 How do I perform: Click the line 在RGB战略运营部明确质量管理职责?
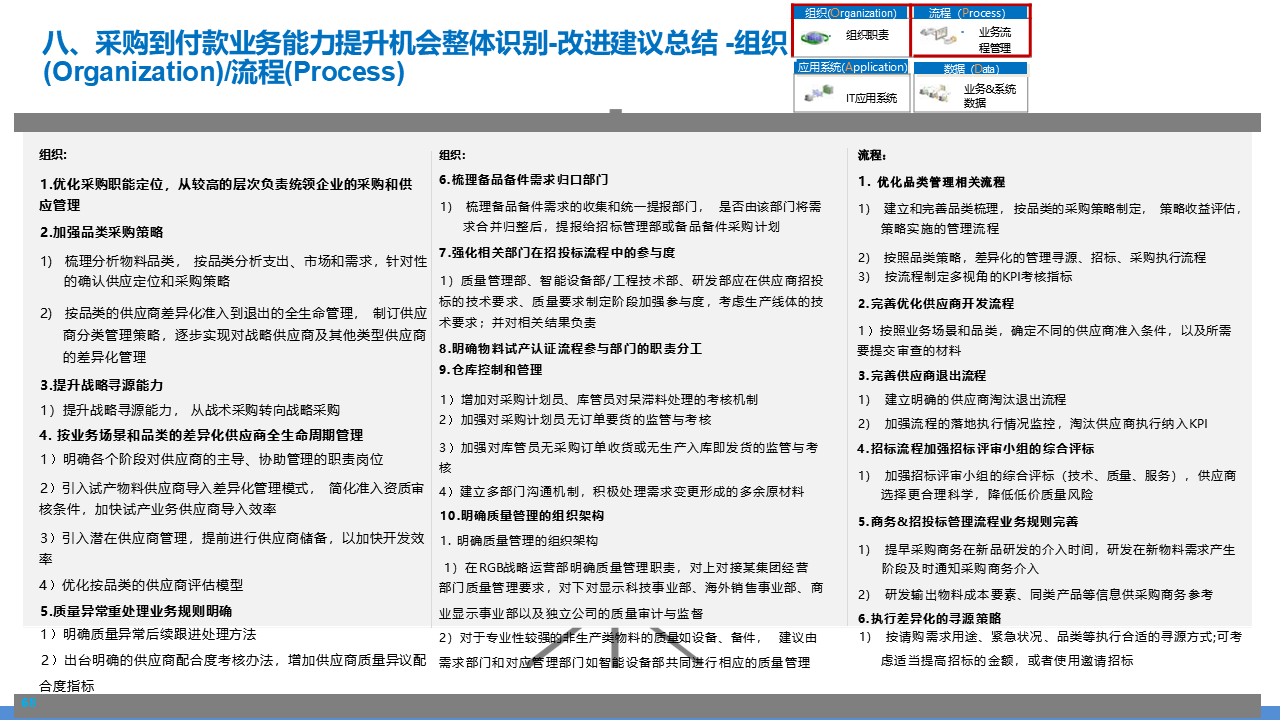click(x=632, y=588)
